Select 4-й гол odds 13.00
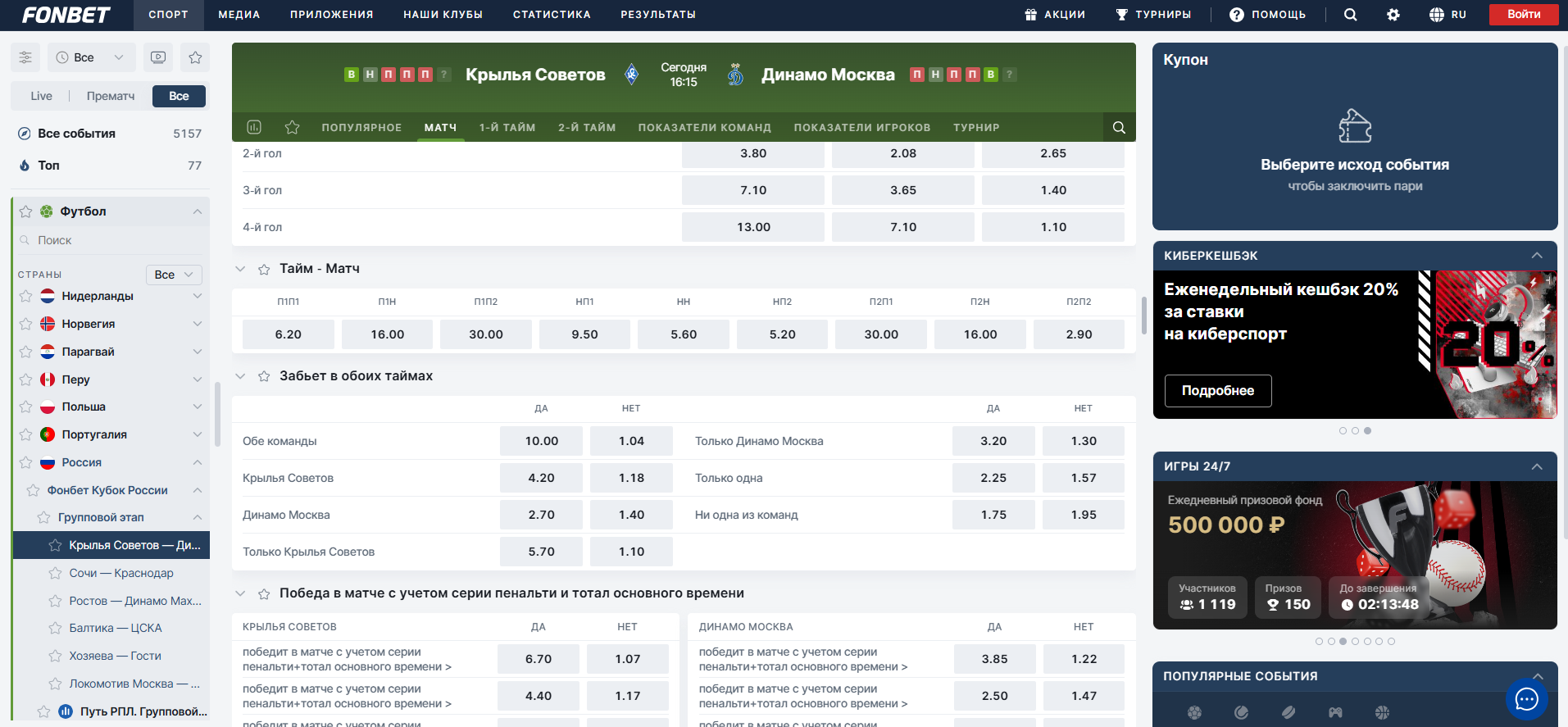Viewport: 1568px width, 727px height. pos(753,227)
